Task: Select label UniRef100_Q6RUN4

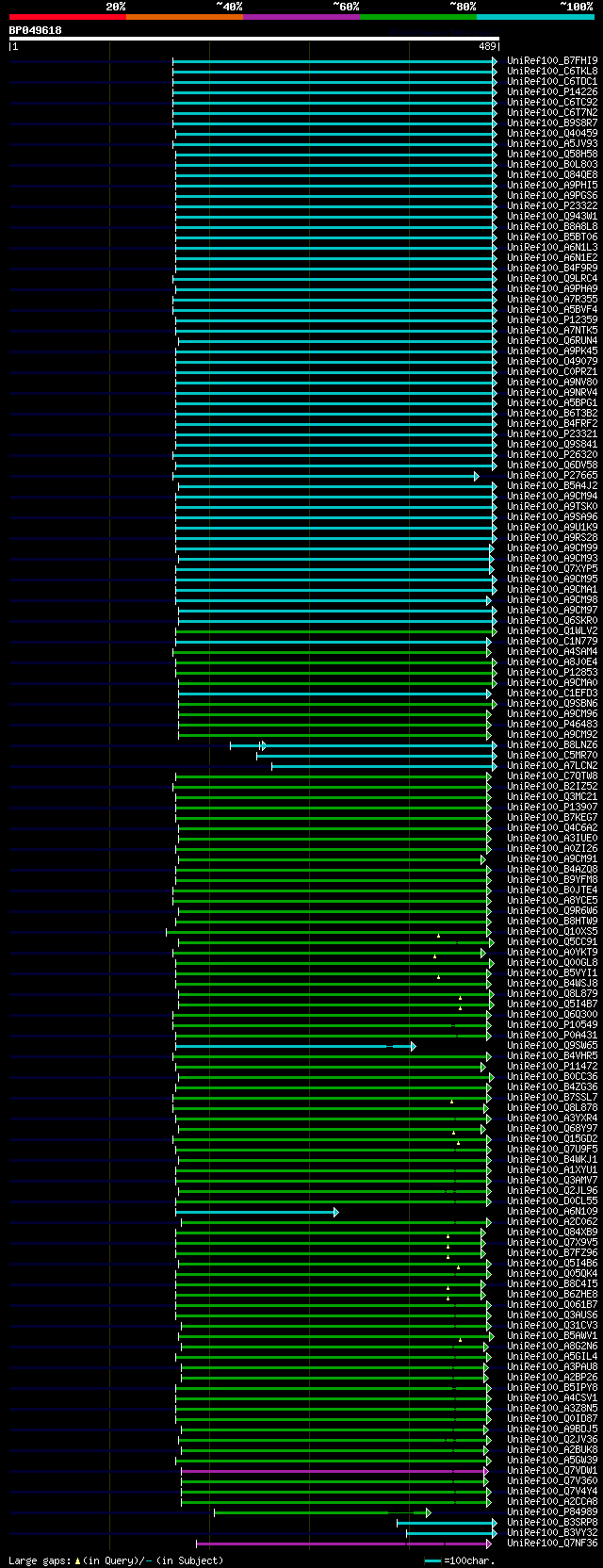Action: click(552, 340)
